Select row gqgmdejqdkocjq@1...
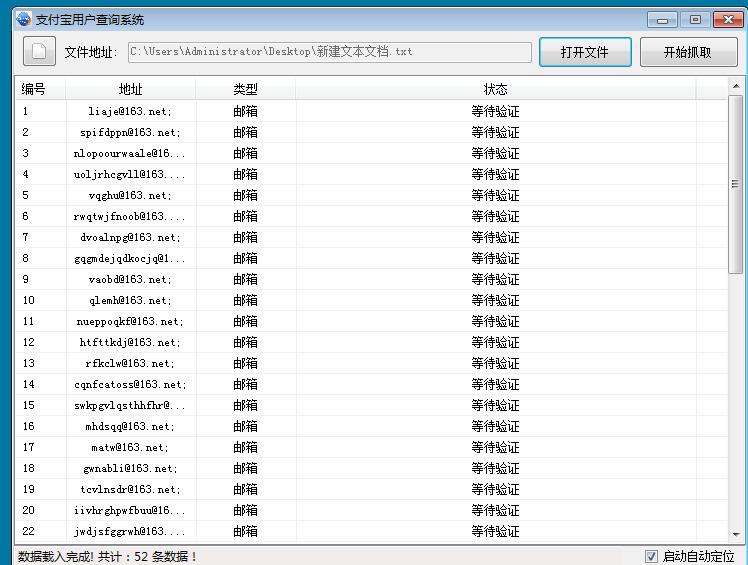 [372, 258]
